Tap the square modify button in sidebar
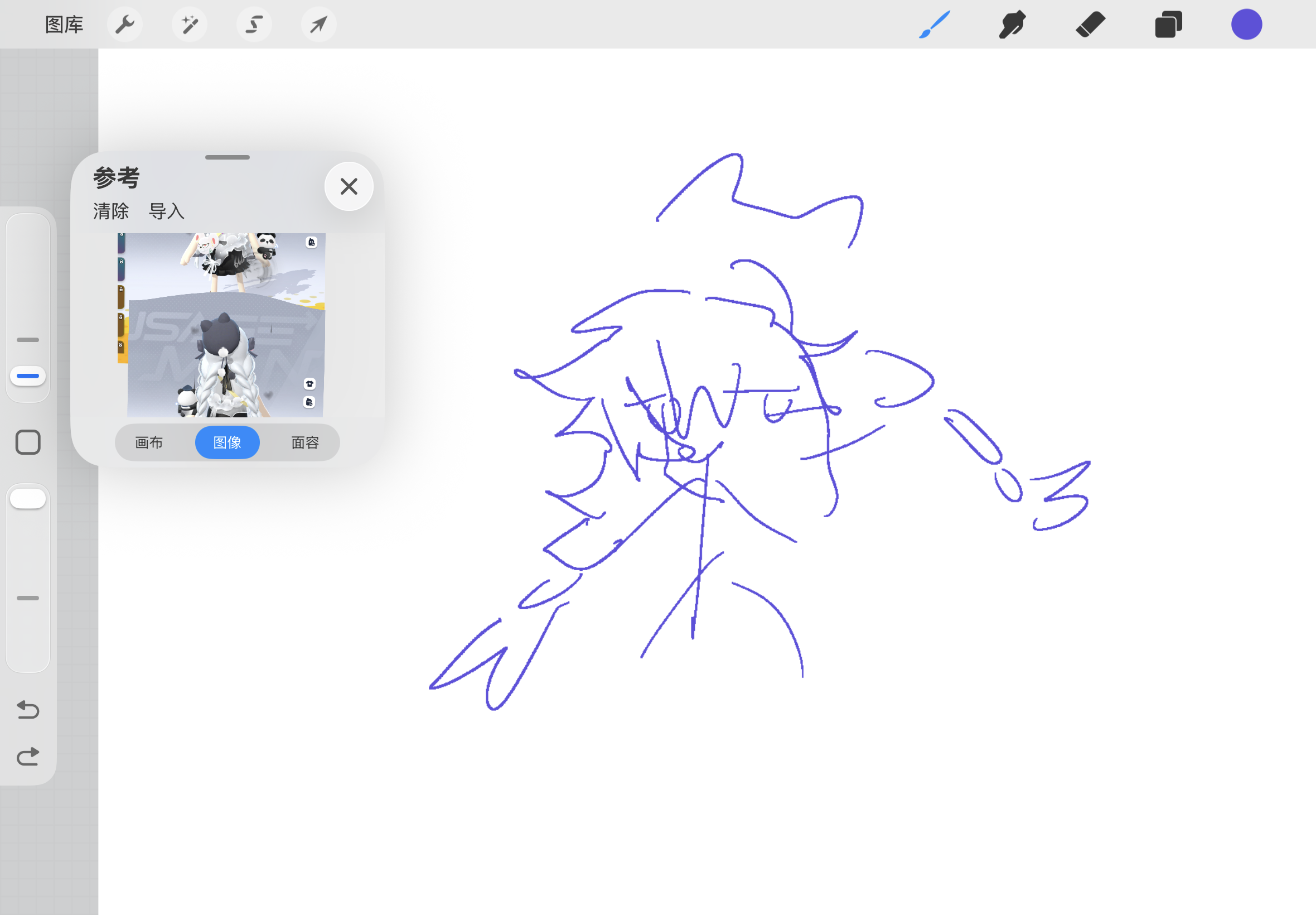Viewport: 1316px width, 915px height. click(x=27, y=442)
